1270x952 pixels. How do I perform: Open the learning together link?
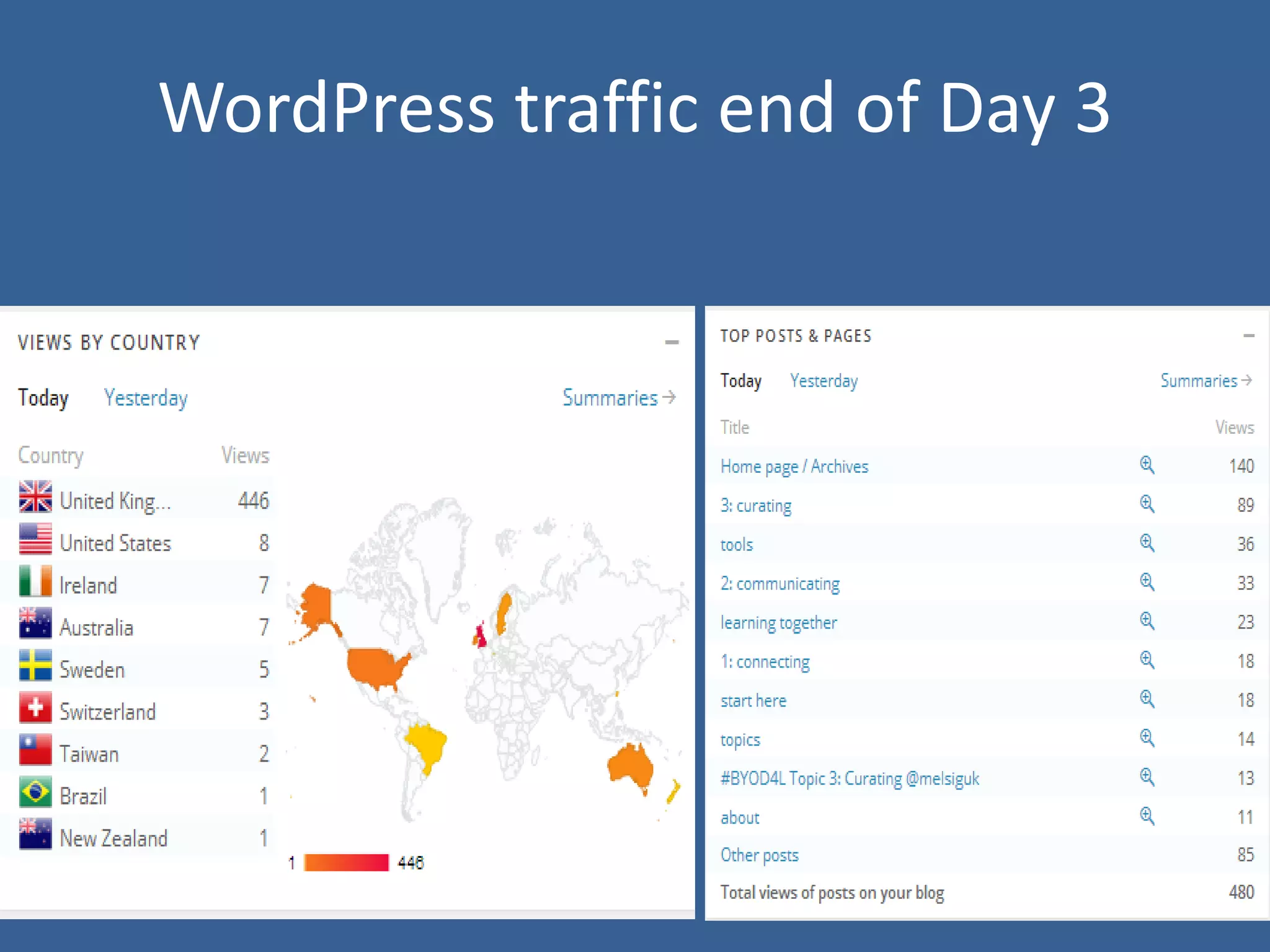click(x=779, y=623)
